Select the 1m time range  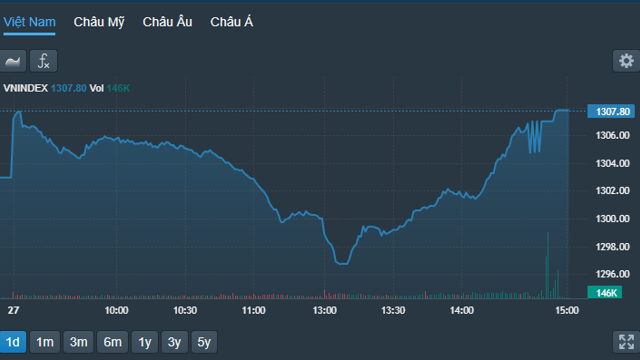click(45, 342)
